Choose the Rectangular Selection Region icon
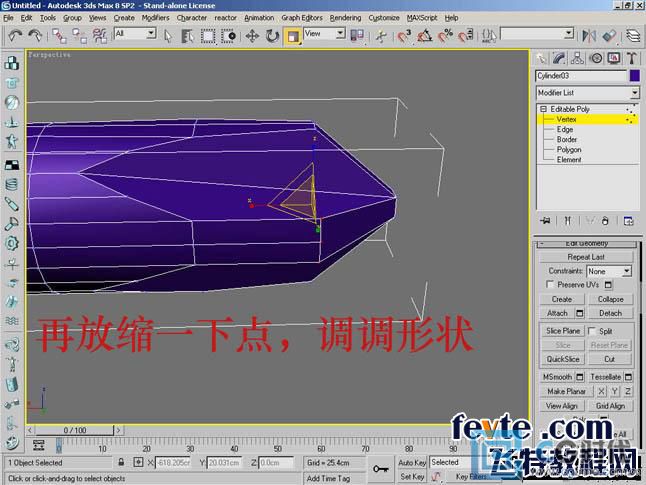Viewport: 646px width, 485px height. click(208, 36)
